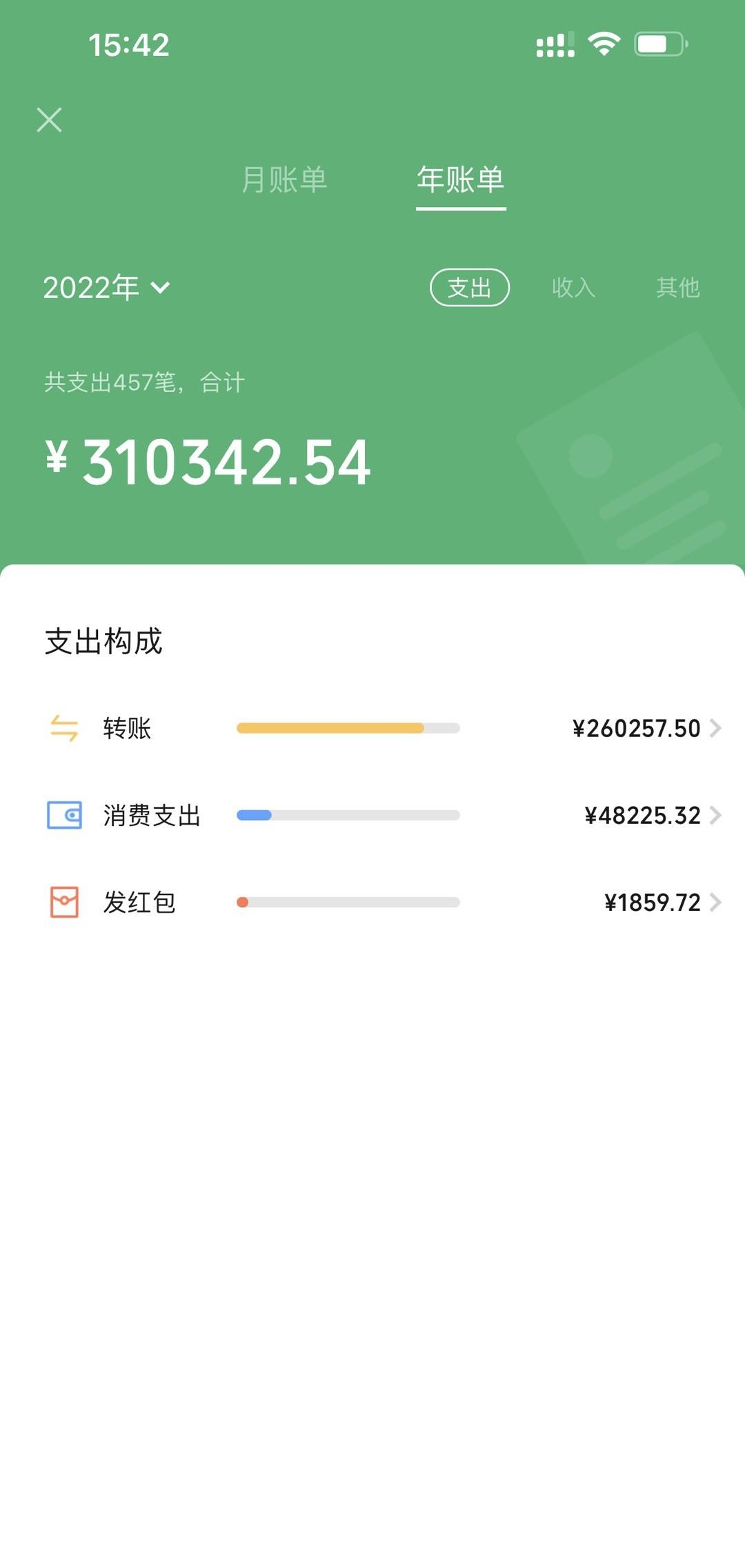
Task: Switch to the 其他 filter
Action: (x=677, y=287)
